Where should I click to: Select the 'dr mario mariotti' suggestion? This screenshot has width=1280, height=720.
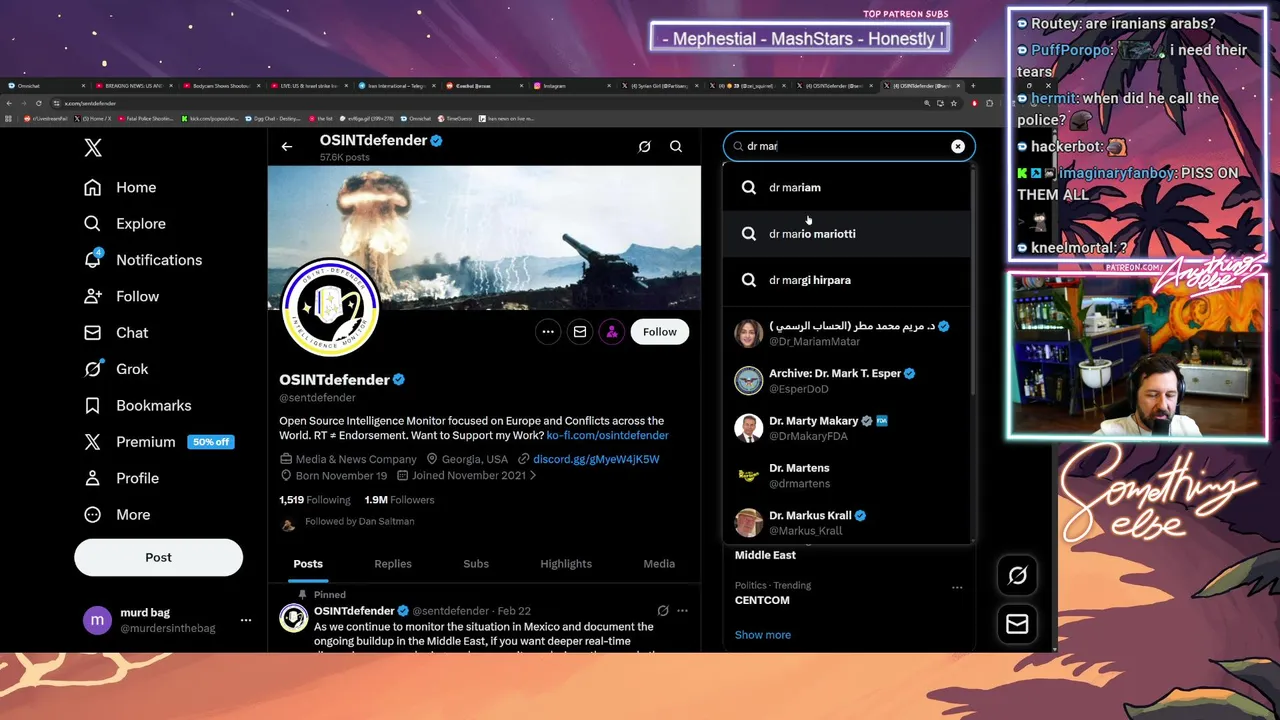(x=846, y=234)
